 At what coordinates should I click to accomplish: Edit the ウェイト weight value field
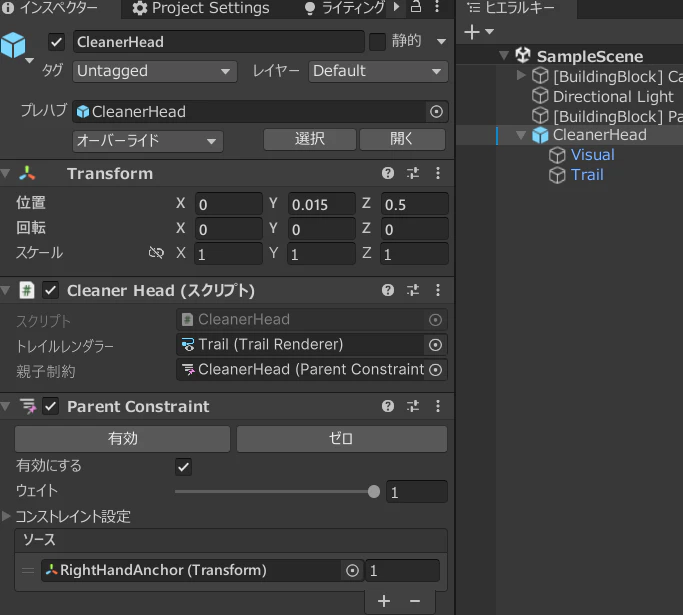coord(417,492)
